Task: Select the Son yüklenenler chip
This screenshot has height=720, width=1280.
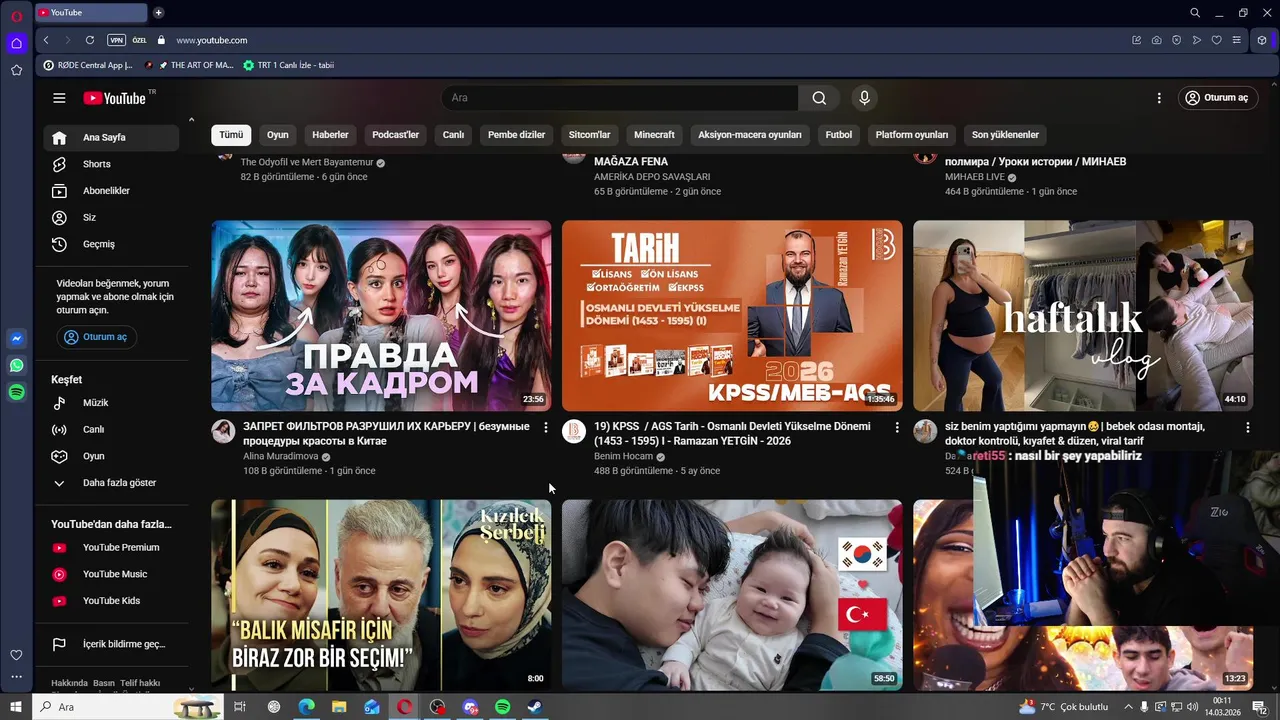Action: tap(1005, 135)
